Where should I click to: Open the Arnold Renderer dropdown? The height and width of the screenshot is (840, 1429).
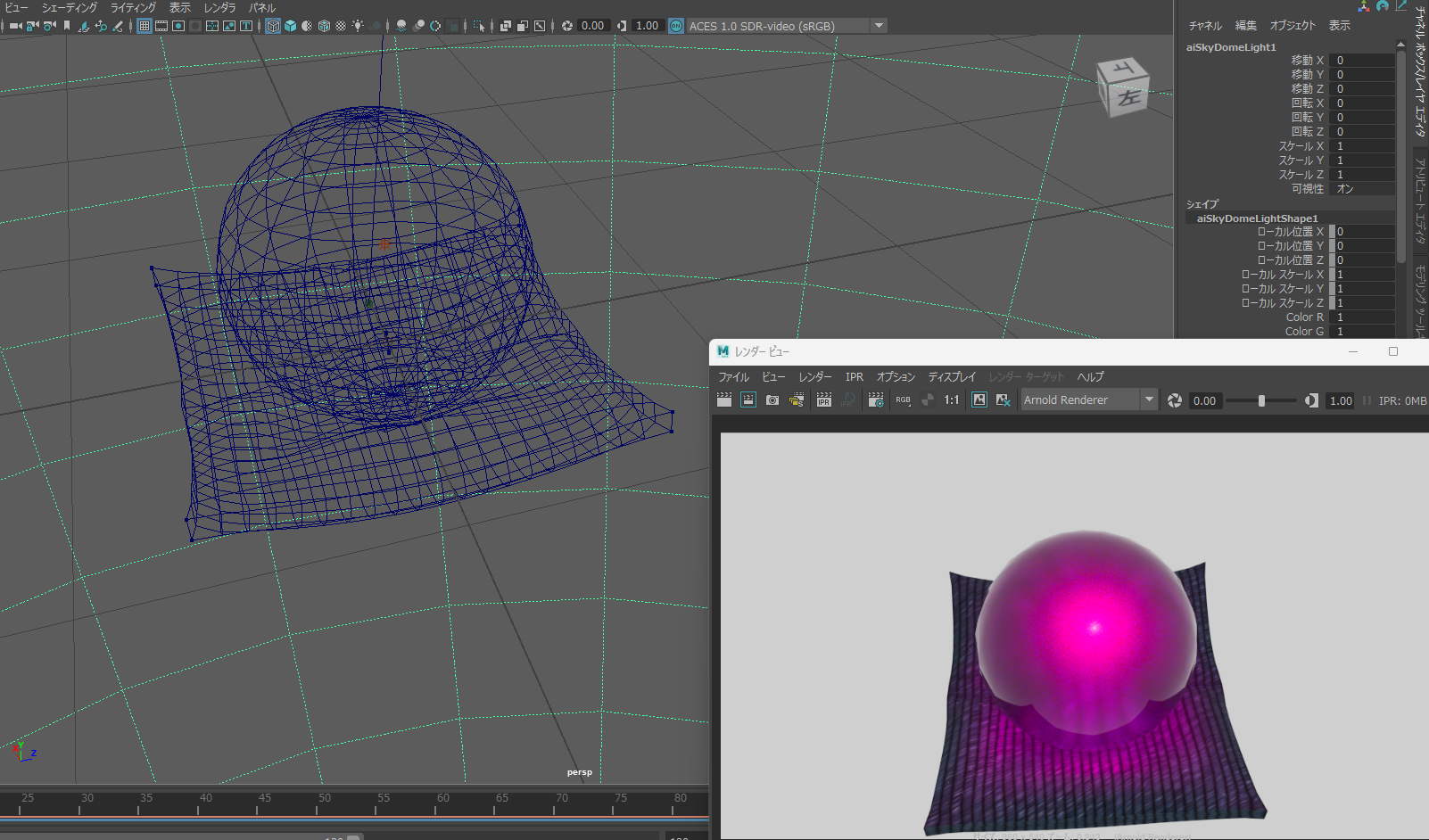click(x=1088, y=400)
